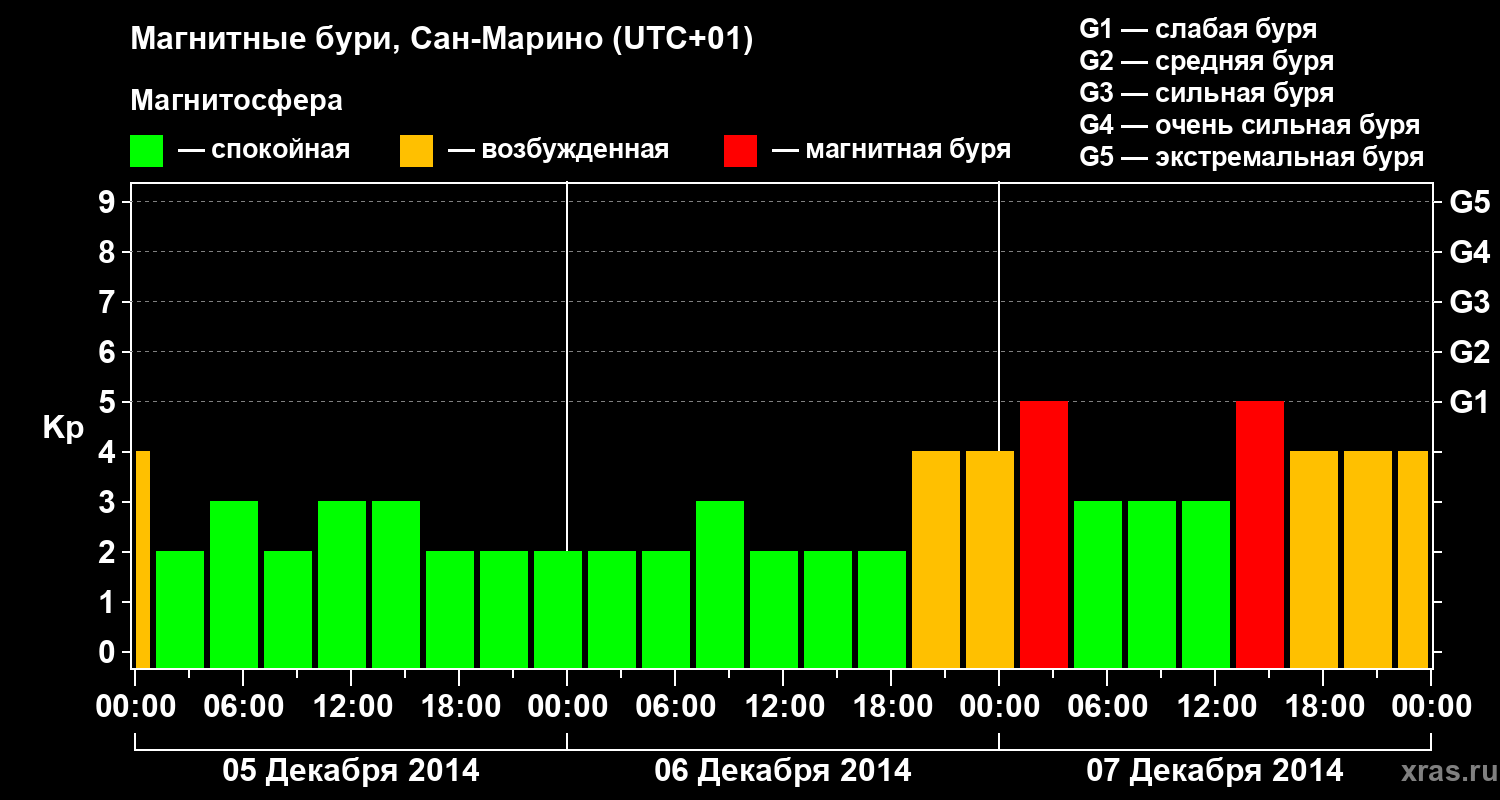Image resolution: width=1500 pixels, height=800 pixels.
Task: Click the '06 Декабря 2014' date label
Action: tap(783, 771)
